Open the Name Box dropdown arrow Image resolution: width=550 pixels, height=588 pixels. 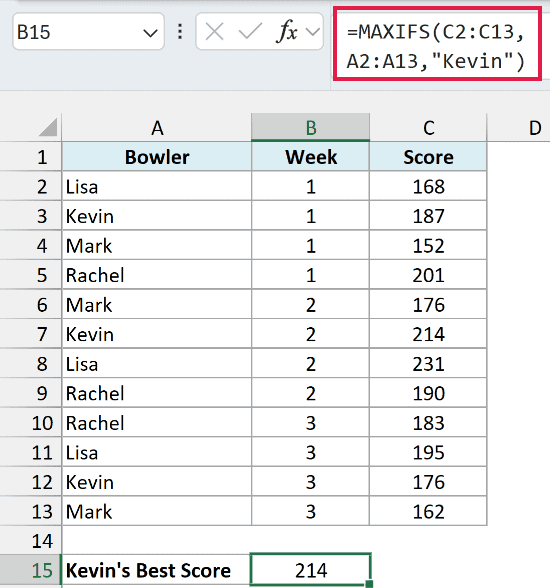(x=150, y=33)
